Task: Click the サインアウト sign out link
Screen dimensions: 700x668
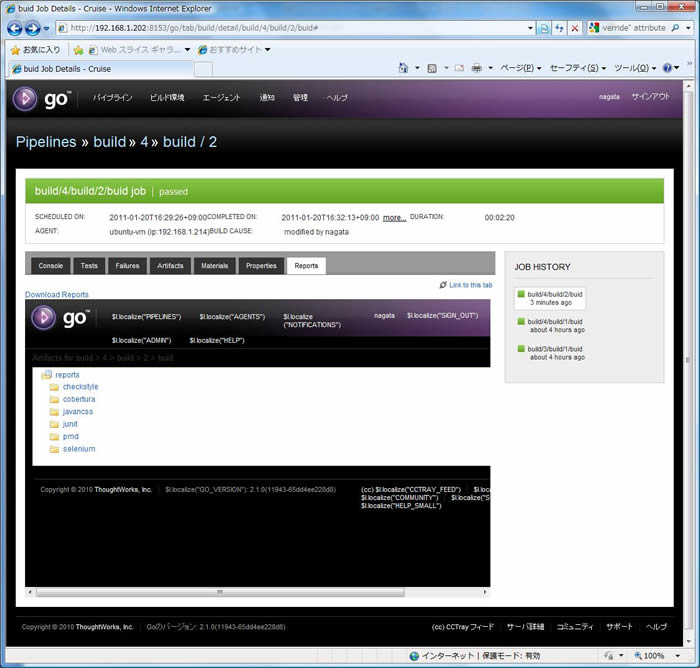Action: tap(651, 97)
